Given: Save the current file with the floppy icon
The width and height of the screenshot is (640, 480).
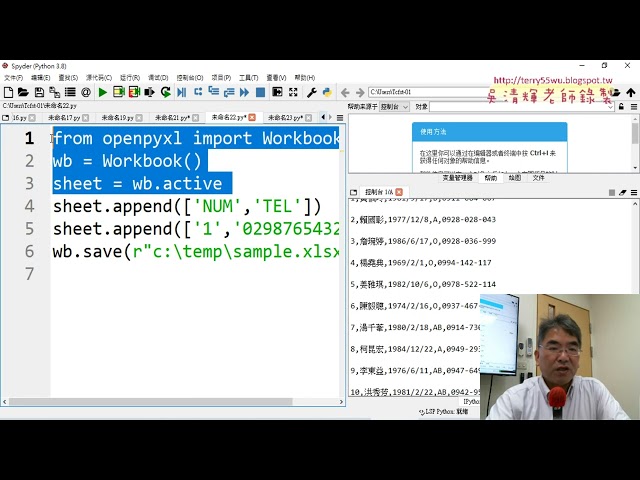Looking at the screenshot, I should [39, 93].
